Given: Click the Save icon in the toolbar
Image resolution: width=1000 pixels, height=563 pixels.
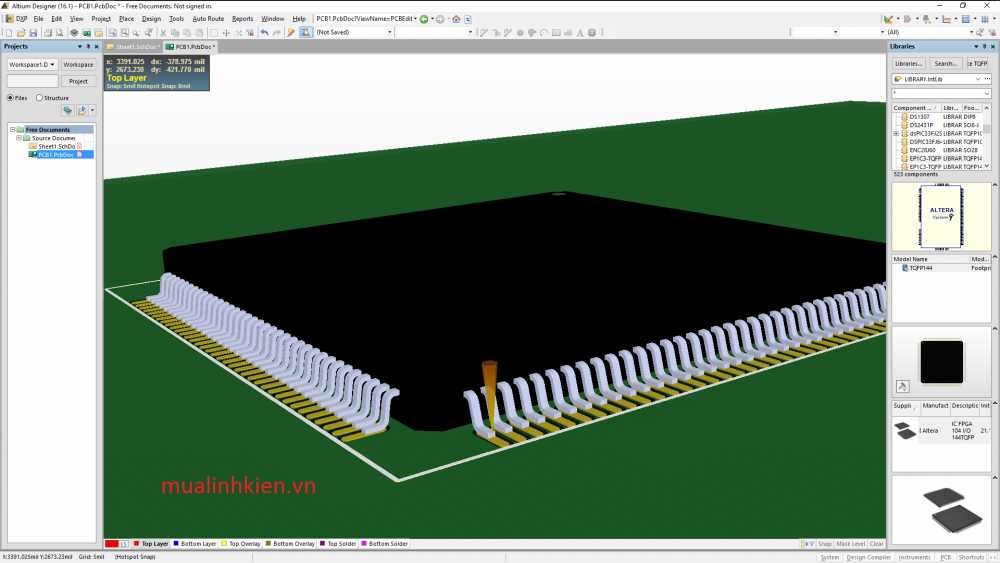Looking at the screenshot, I should [x=31, y=33].
